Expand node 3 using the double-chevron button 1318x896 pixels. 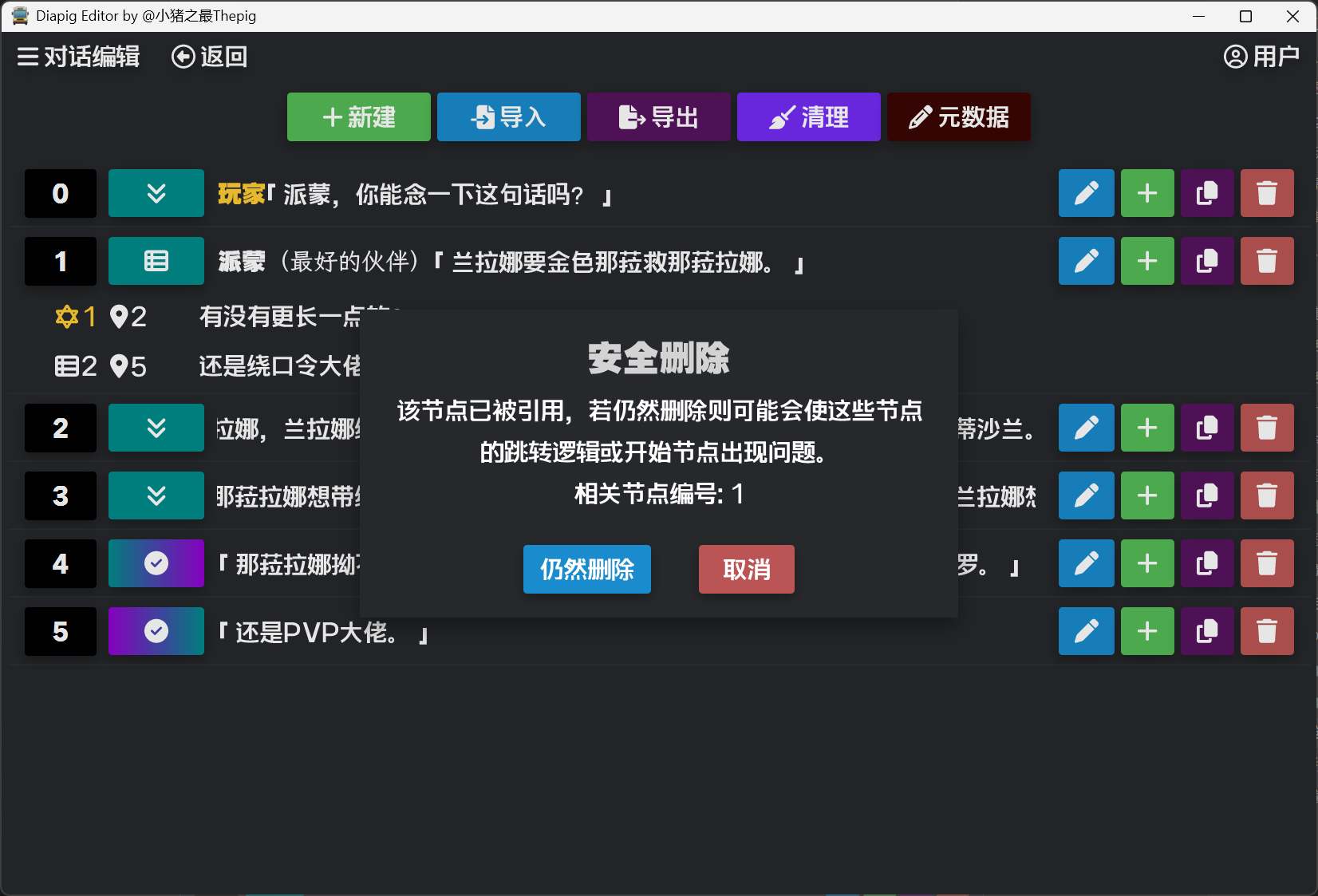(x=156, y=495)
